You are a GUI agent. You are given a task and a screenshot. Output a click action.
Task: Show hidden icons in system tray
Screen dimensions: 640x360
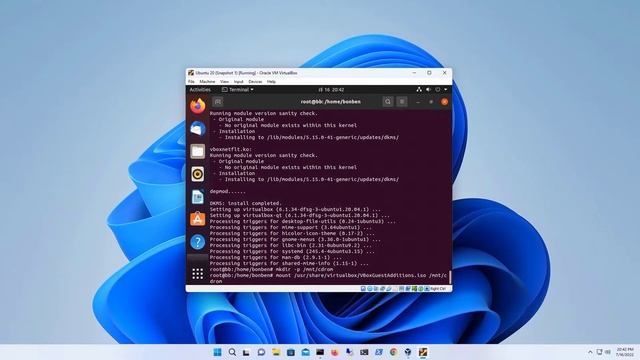coord(590,352)
